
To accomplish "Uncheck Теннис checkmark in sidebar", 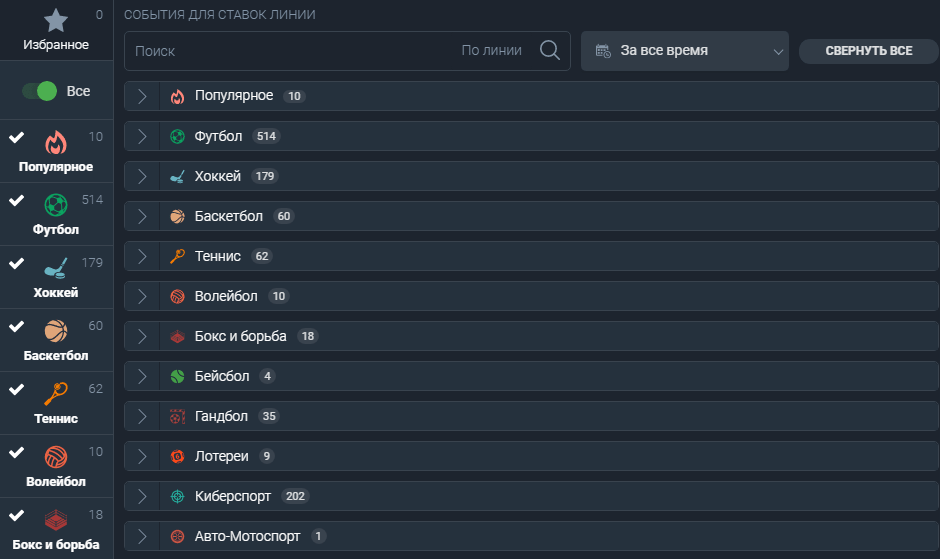I will 17,389.
